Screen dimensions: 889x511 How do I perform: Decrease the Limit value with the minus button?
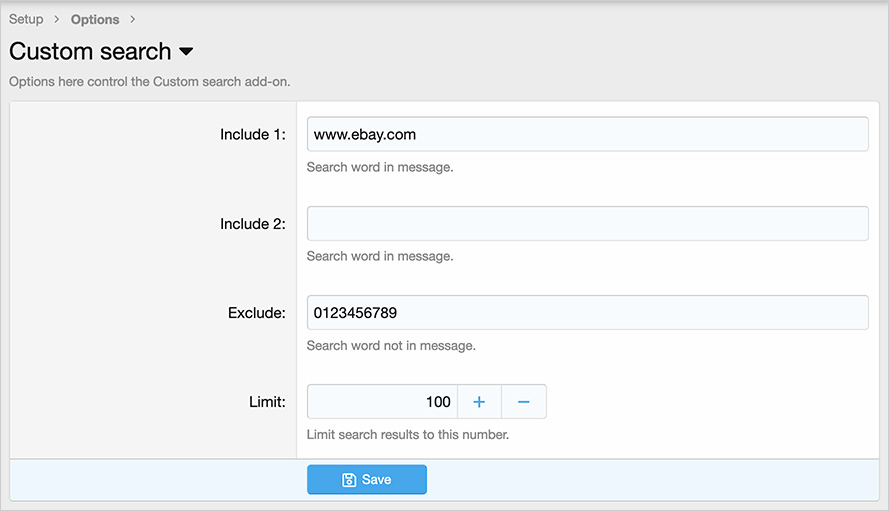(x=523, y=402)
